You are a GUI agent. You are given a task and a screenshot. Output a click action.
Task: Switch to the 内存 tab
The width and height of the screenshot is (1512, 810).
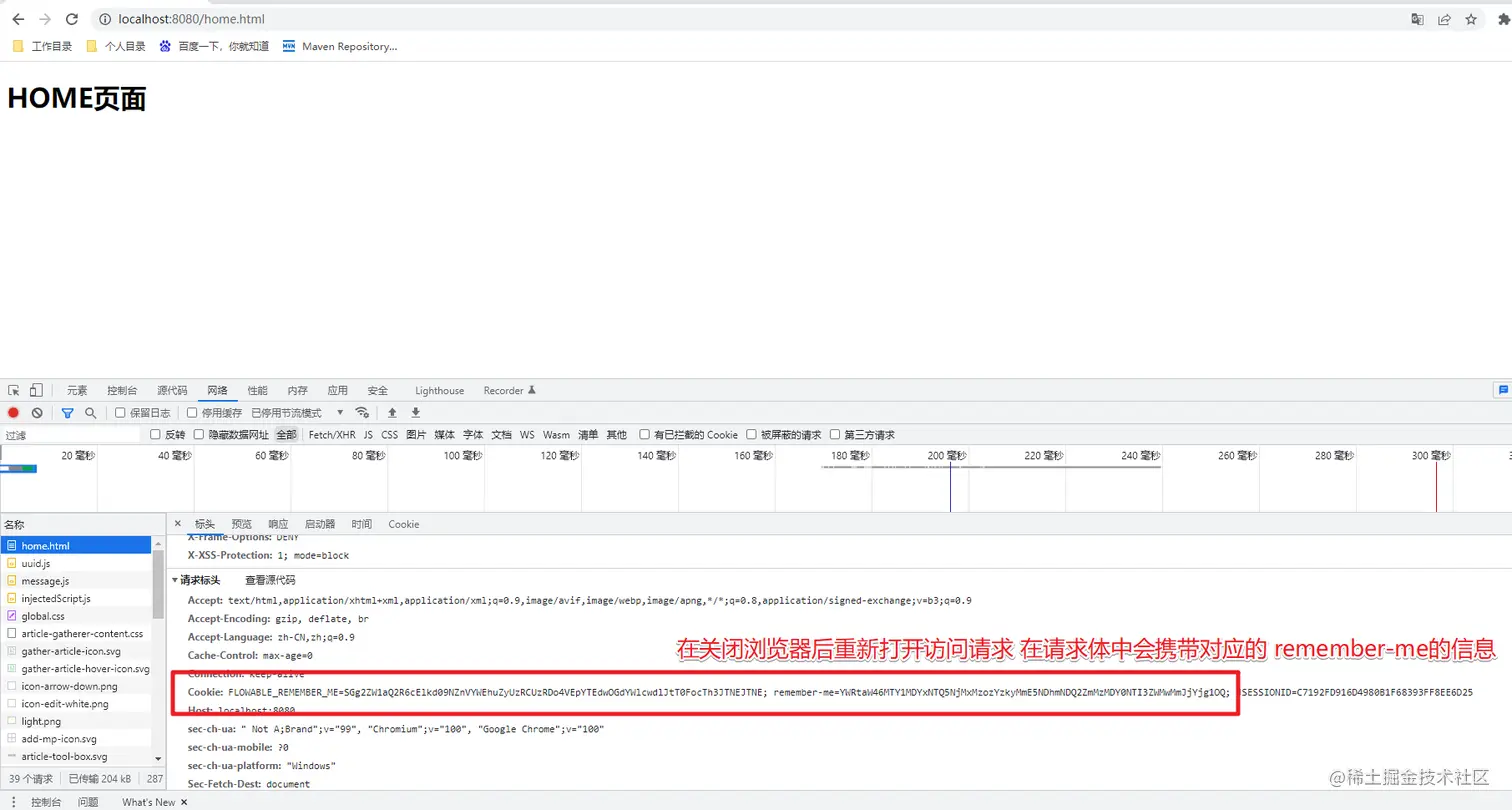297,391
